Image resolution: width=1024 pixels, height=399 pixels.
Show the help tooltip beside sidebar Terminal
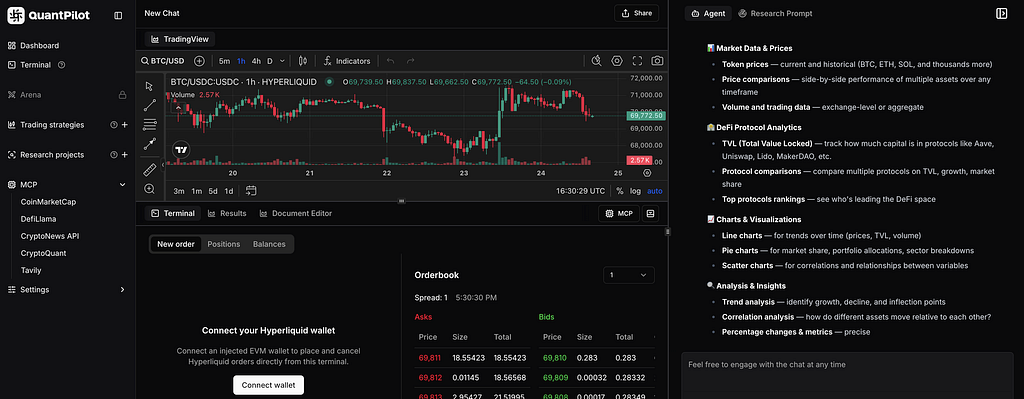coord(61,65)
